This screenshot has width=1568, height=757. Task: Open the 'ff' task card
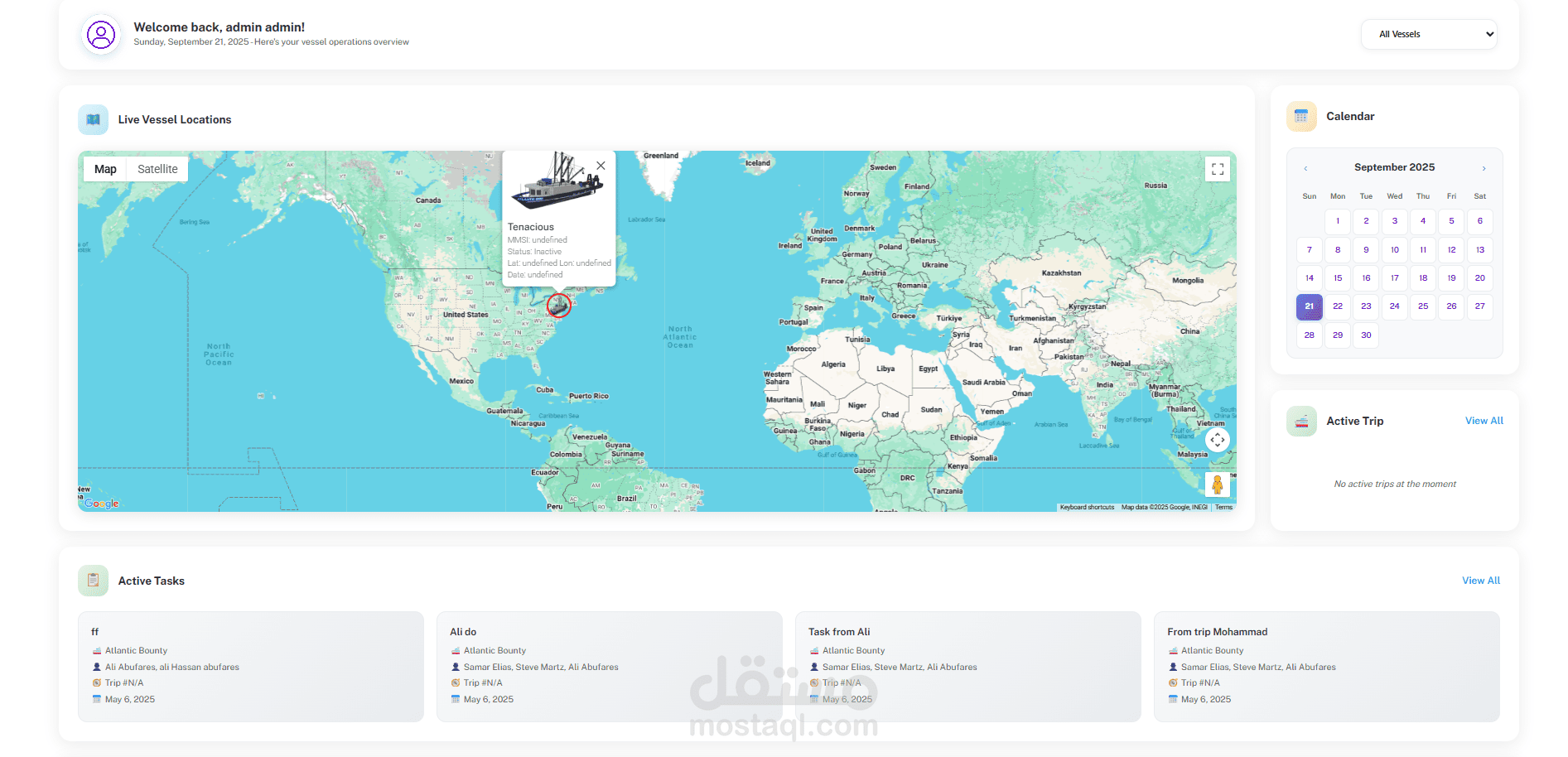coord(251,667)
